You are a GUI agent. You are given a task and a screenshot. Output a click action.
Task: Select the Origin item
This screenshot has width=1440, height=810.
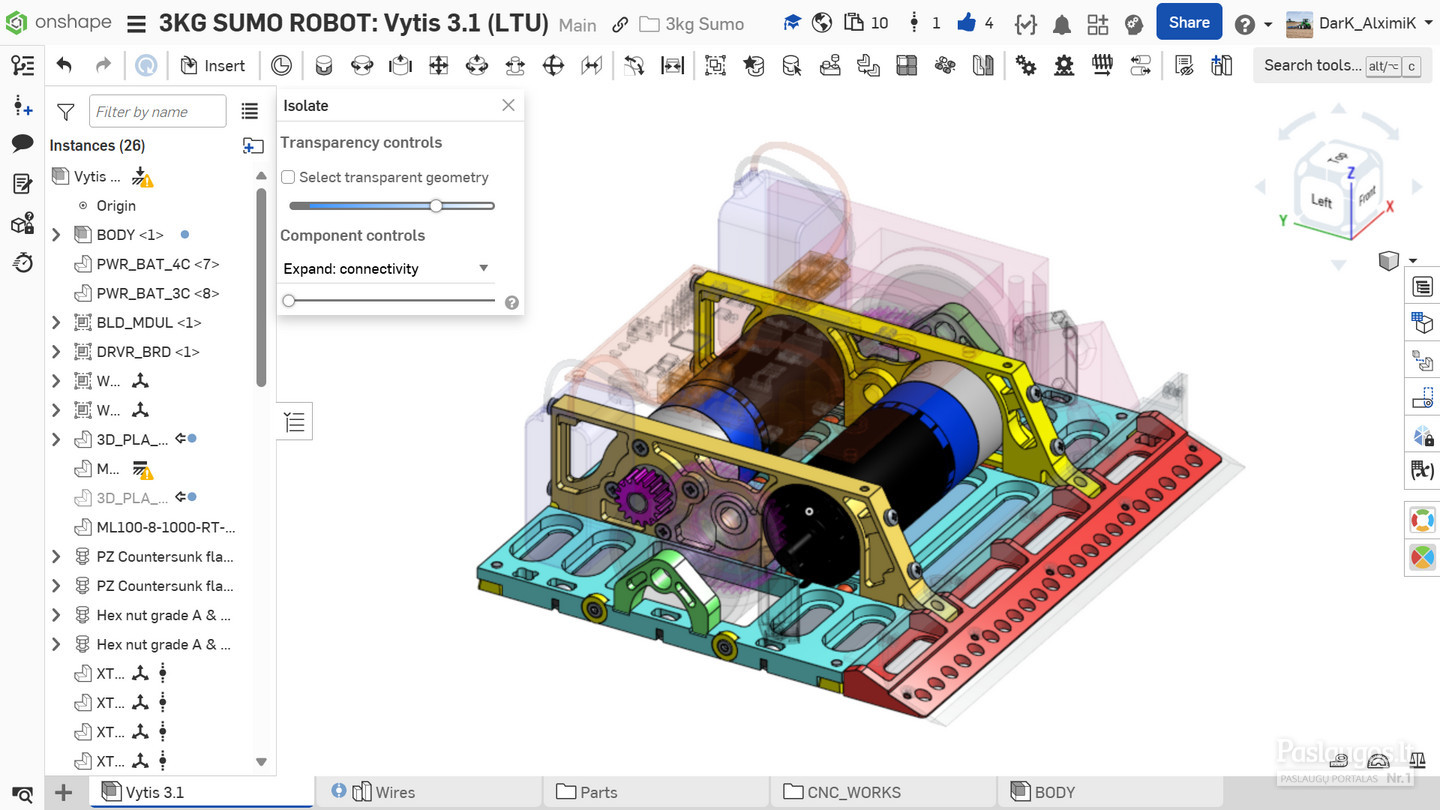coord(116,206)
